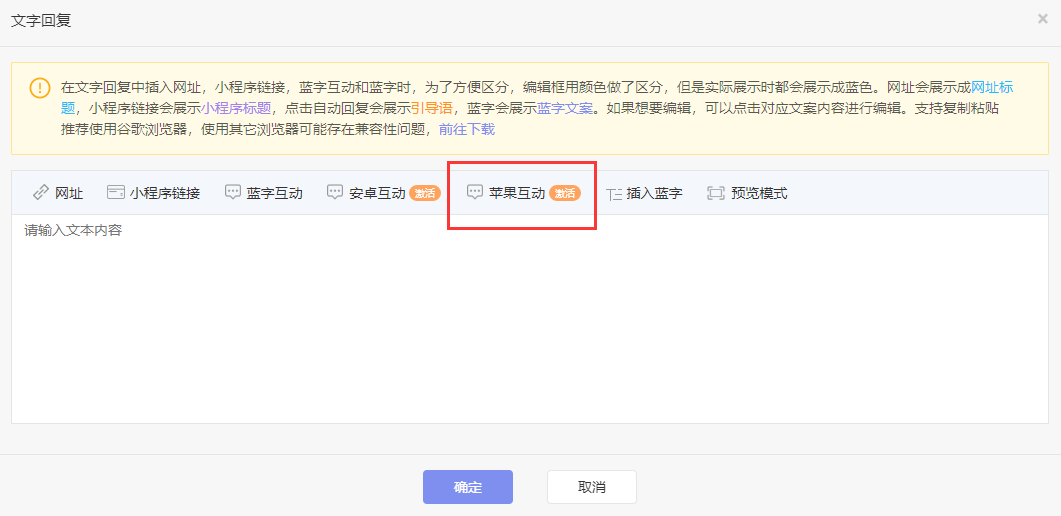Click the orange warning icon in the notice
This screenshot has width=1061, height=516.
[x=40, y=89]
